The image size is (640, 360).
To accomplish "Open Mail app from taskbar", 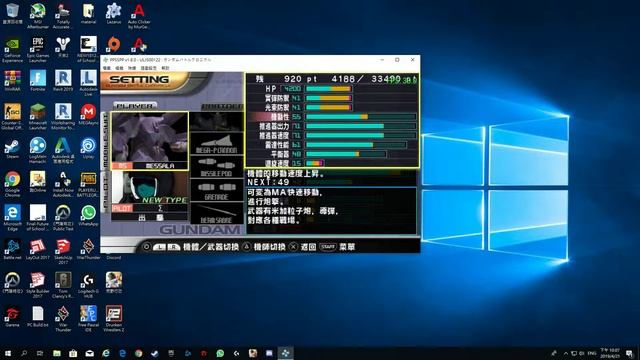I will point(89,353).
